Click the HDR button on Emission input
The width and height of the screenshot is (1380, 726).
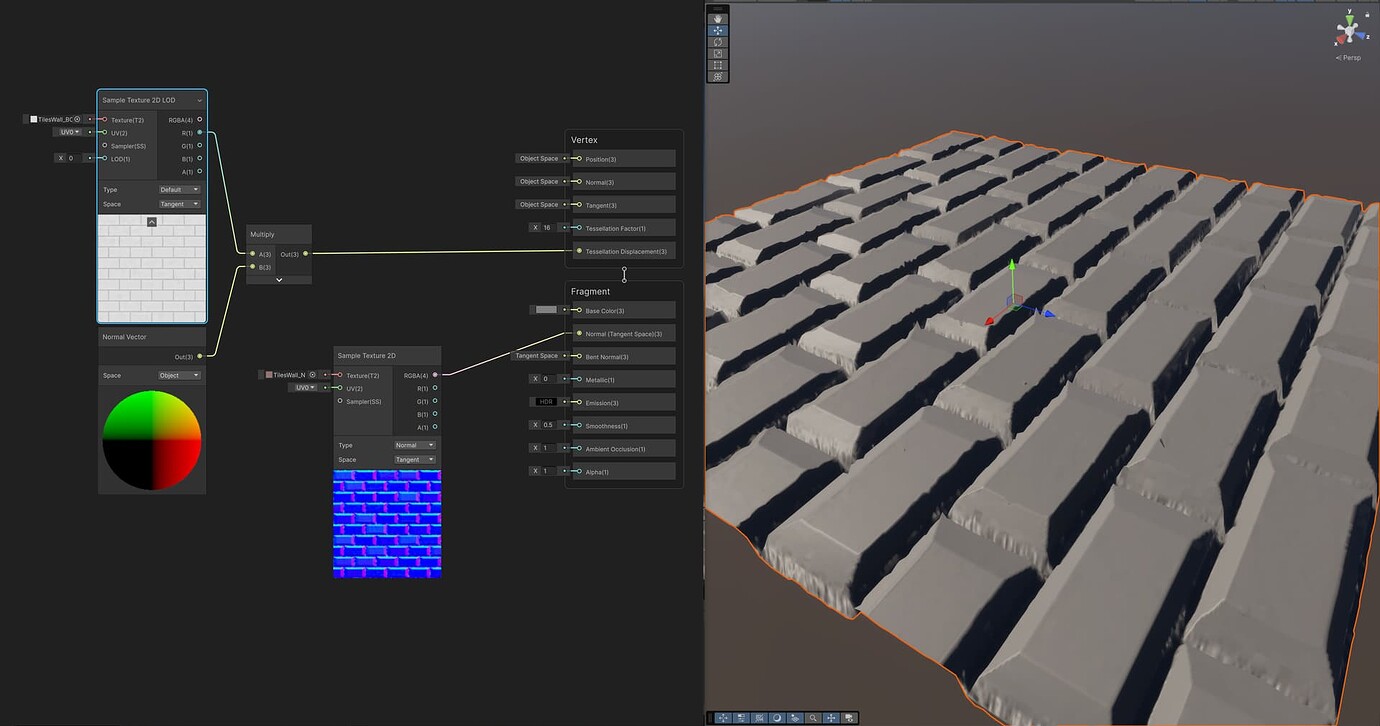(x=546, y=401)
